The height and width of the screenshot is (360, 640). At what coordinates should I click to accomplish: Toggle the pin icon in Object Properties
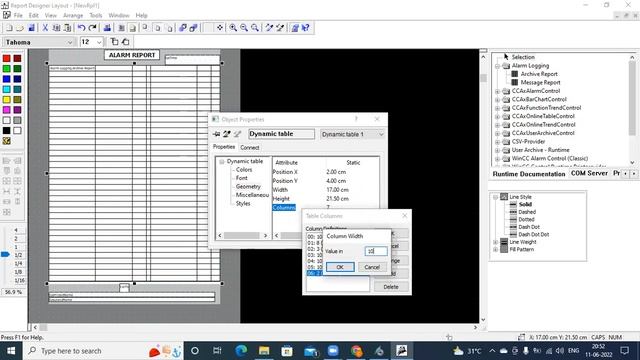pos(217,134)
